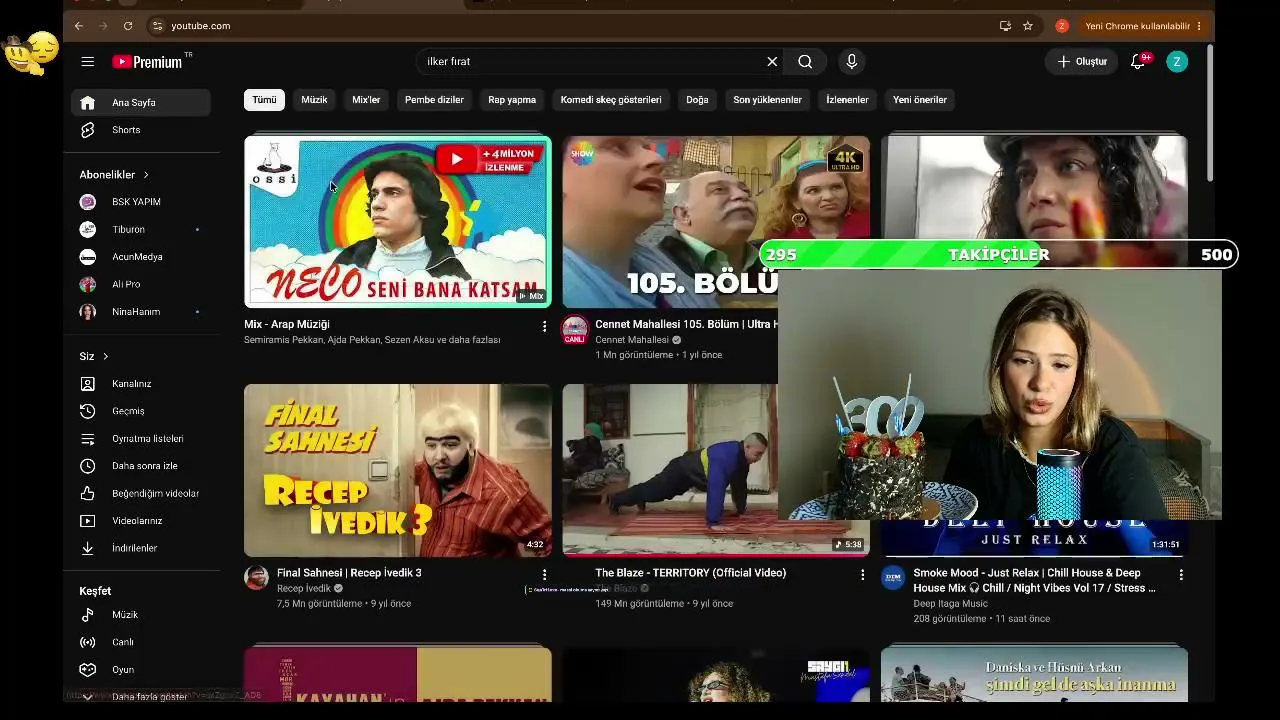Open Beğendiğim videolar liked videos

point(141,494)
